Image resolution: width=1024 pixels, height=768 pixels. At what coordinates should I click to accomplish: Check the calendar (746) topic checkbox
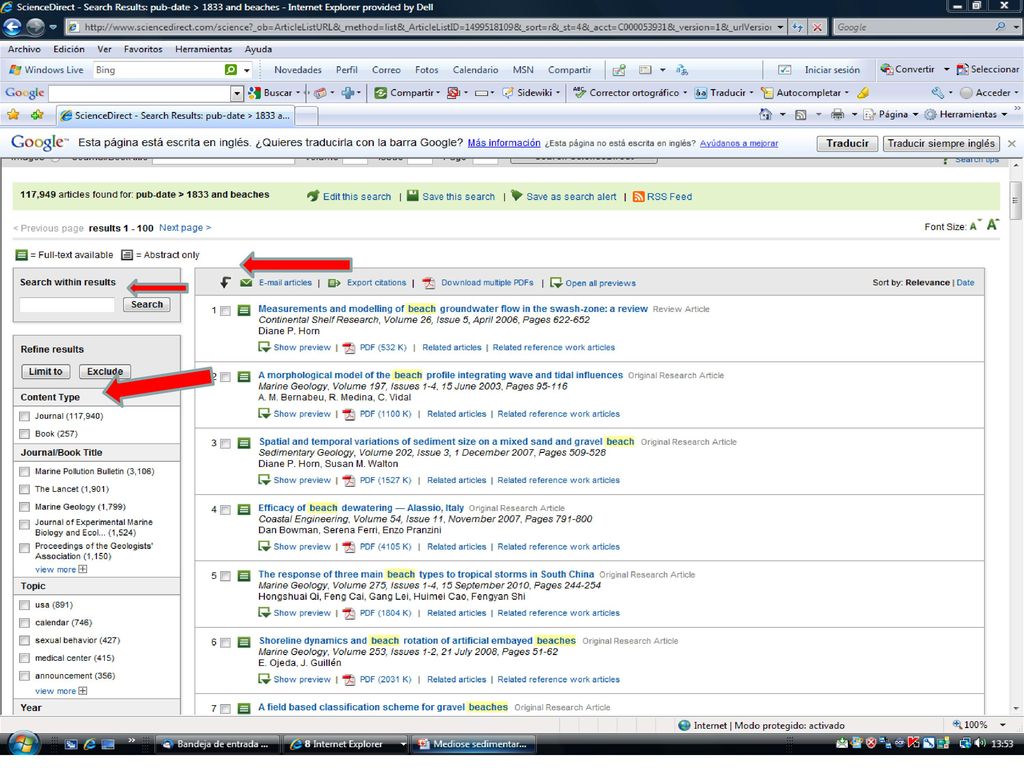(25, 623)
